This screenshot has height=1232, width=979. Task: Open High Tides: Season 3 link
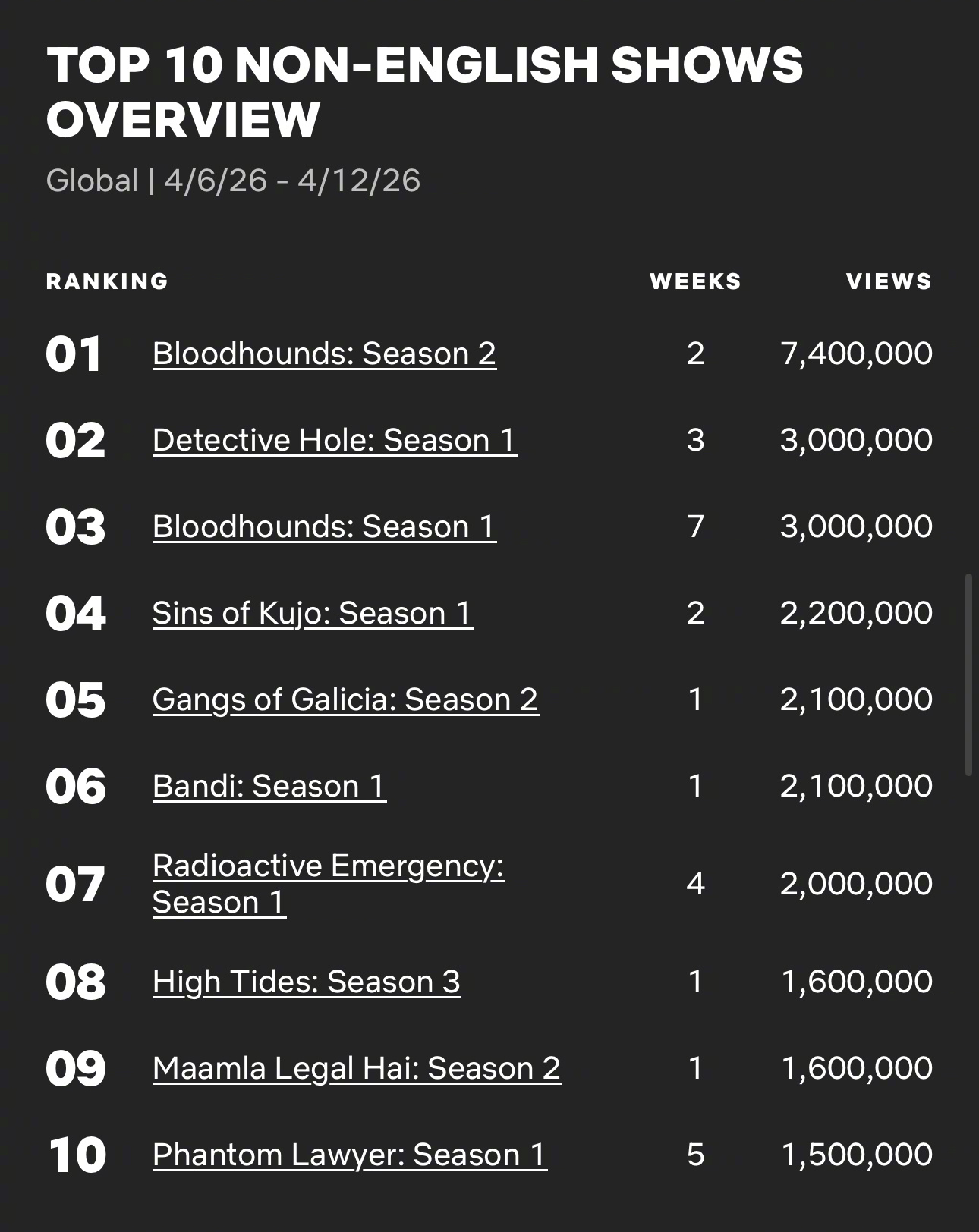click(x=307, y=982)
